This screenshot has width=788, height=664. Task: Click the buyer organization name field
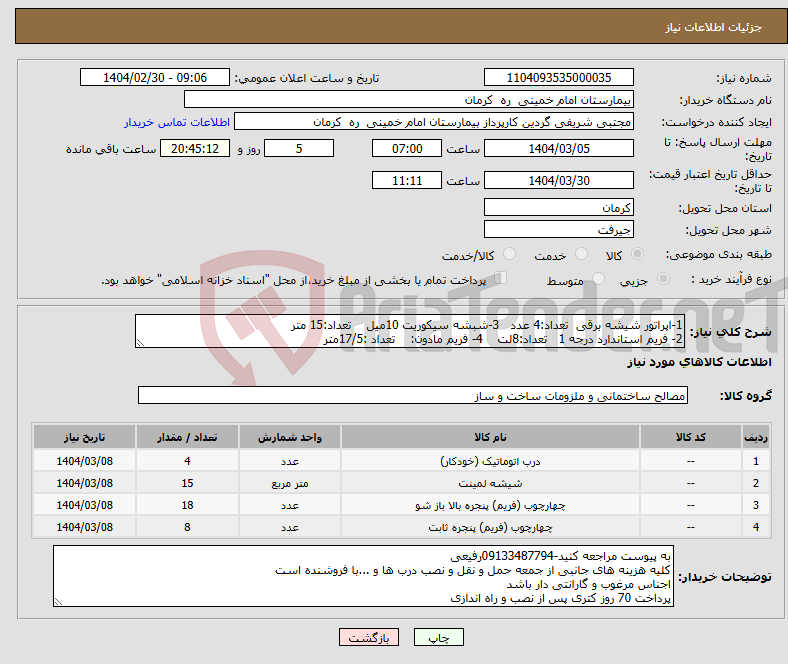(x=409, y=100)
